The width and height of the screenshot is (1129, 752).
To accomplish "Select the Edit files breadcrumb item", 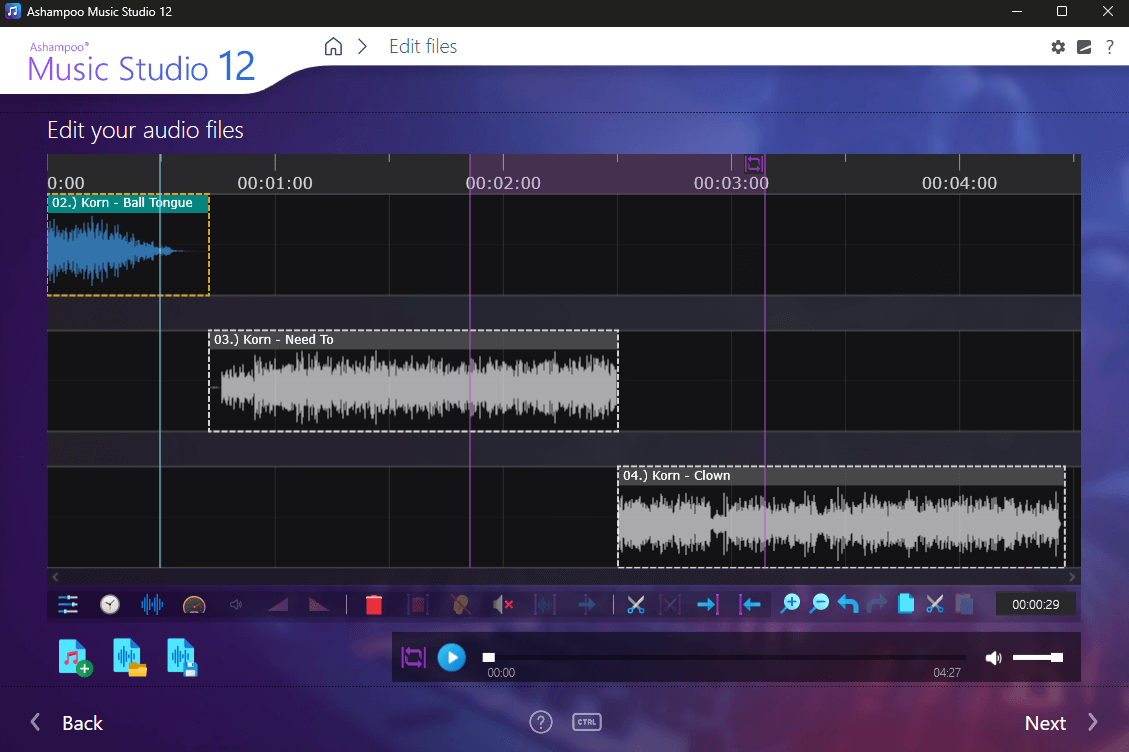I will (422, 46).
